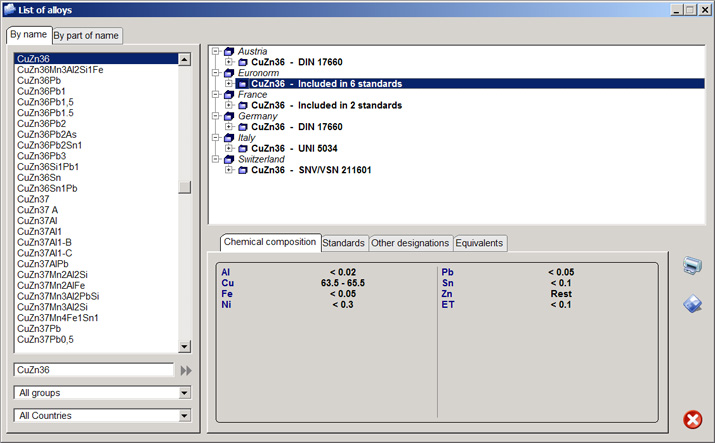Open the All groups dropdown

(184, 393)
